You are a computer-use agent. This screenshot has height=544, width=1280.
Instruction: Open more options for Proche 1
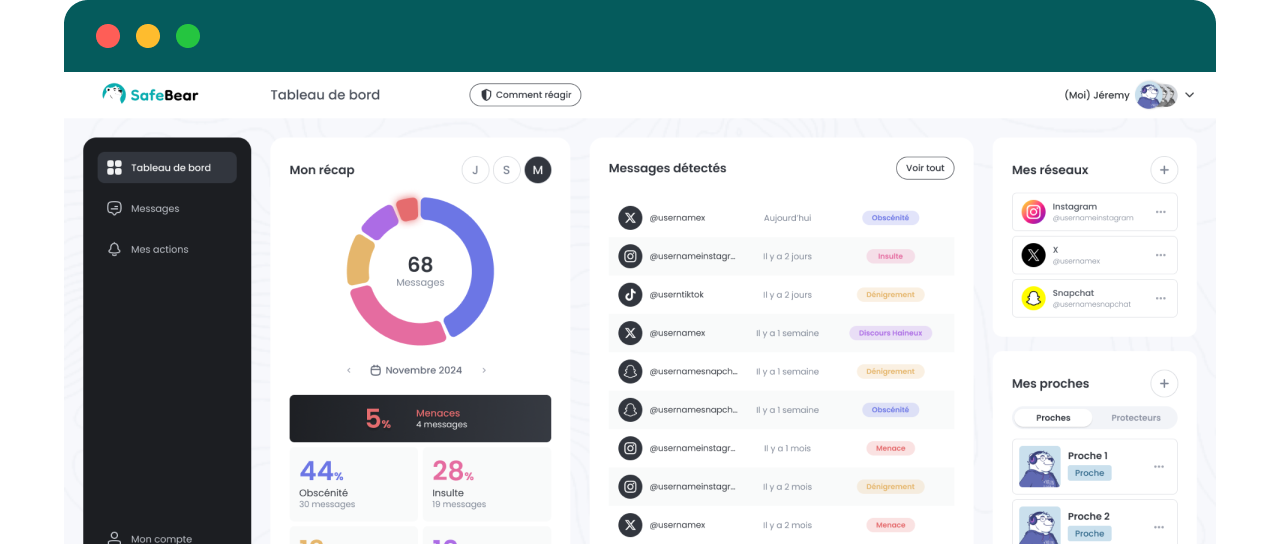[1159, 466]
